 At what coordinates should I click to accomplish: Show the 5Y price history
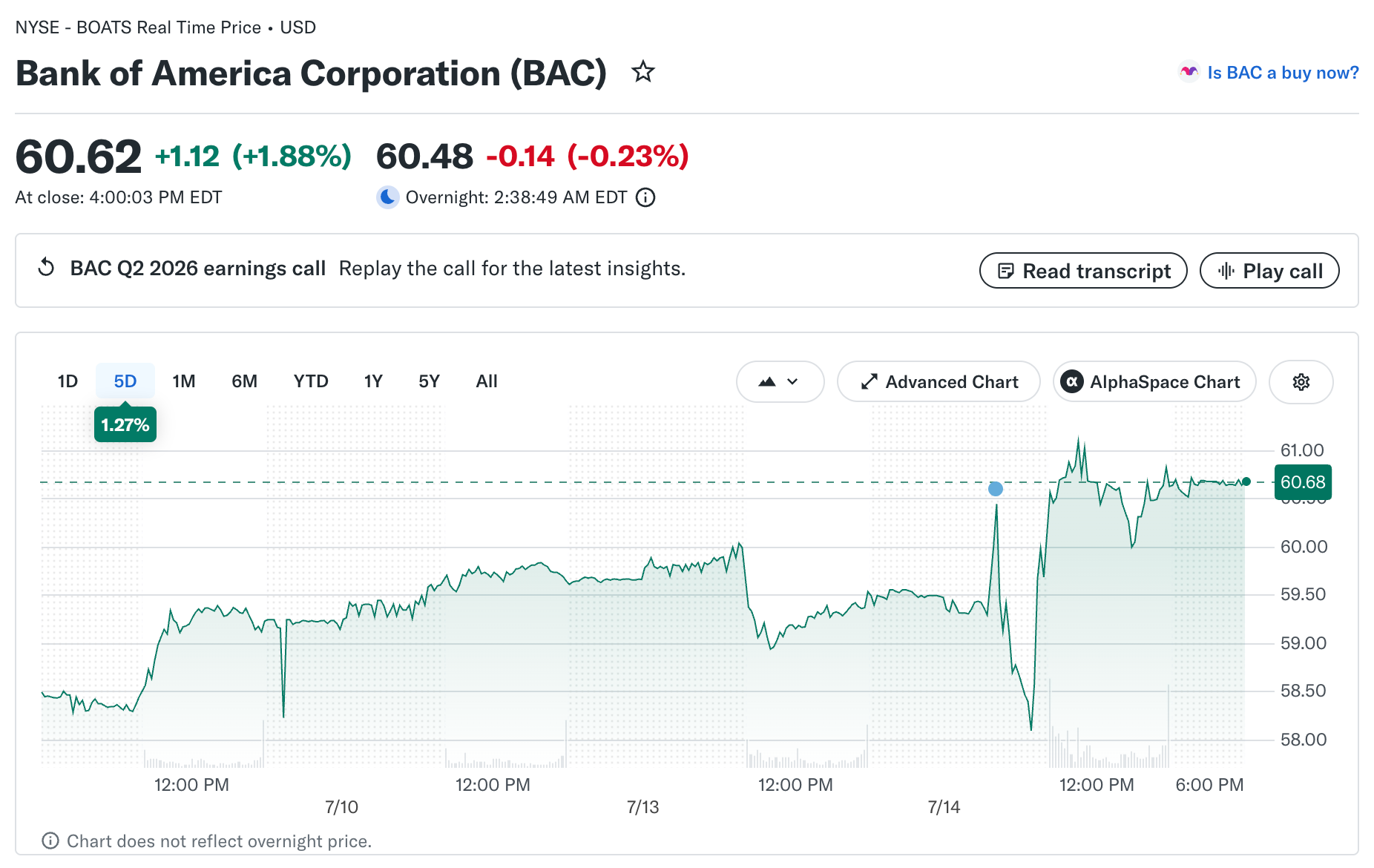[x=429, y=381]
